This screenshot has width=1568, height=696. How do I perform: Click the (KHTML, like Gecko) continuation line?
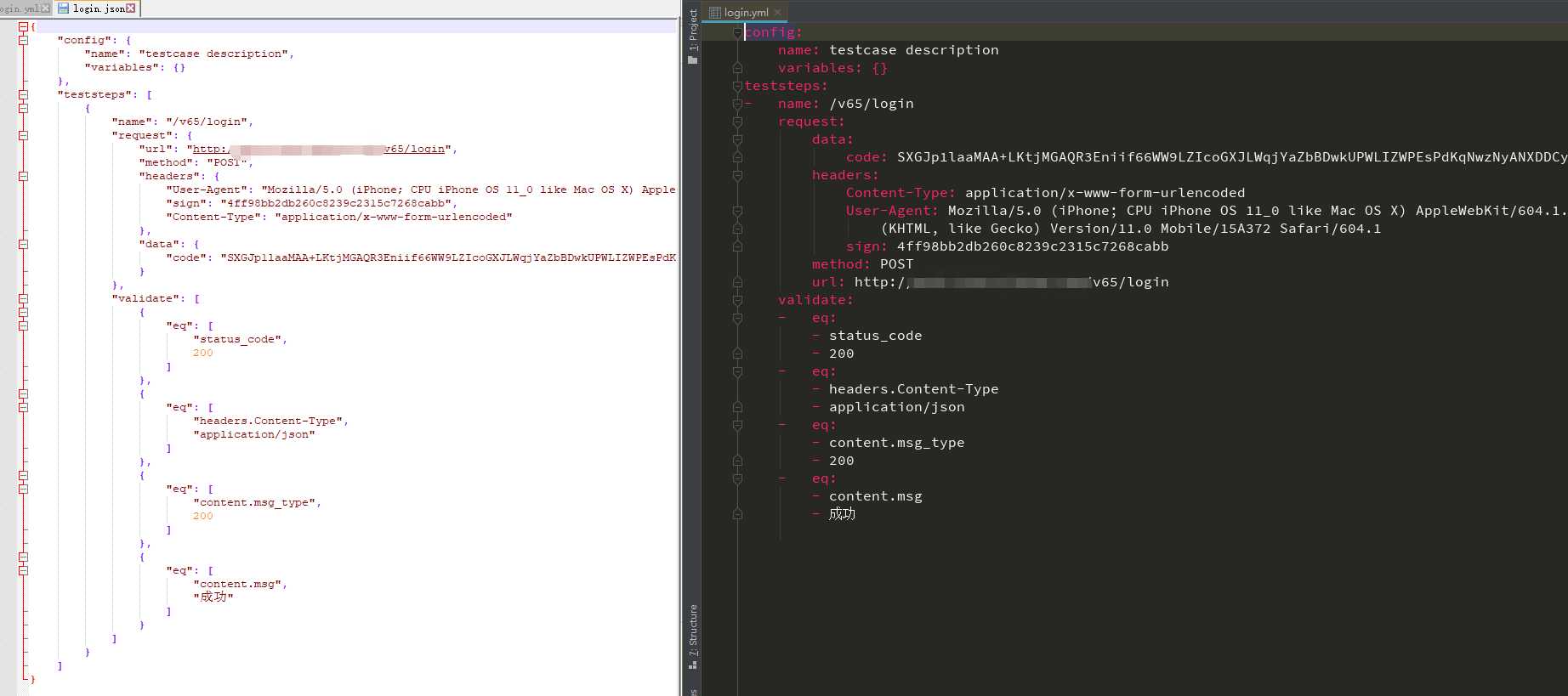pyautogui.click(x=1131, y=229)
